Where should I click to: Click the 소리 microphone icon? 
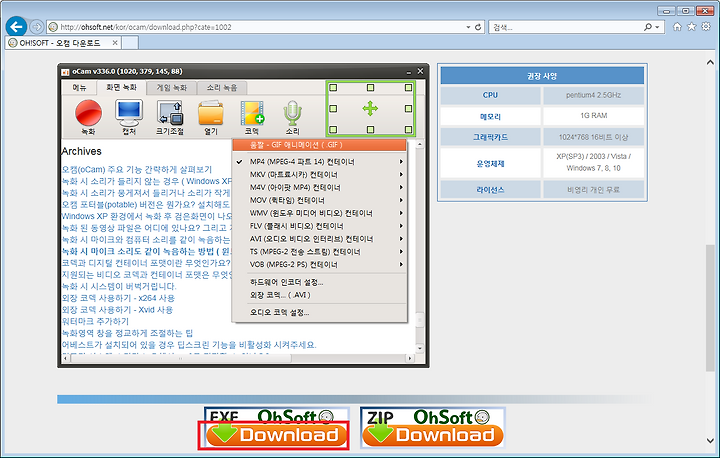292,113
